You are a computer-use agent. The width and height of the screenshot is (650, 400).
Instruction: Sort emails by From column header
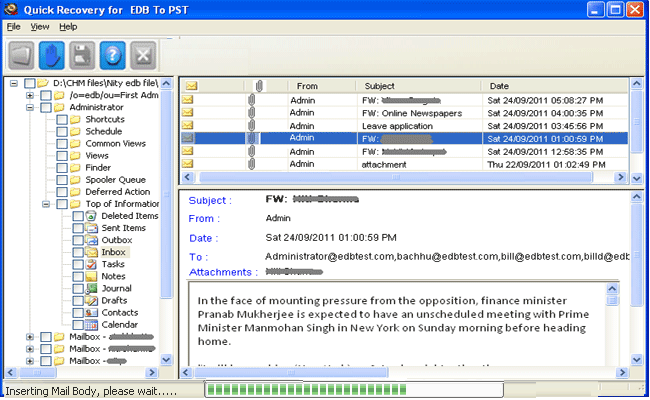point(322,86)
